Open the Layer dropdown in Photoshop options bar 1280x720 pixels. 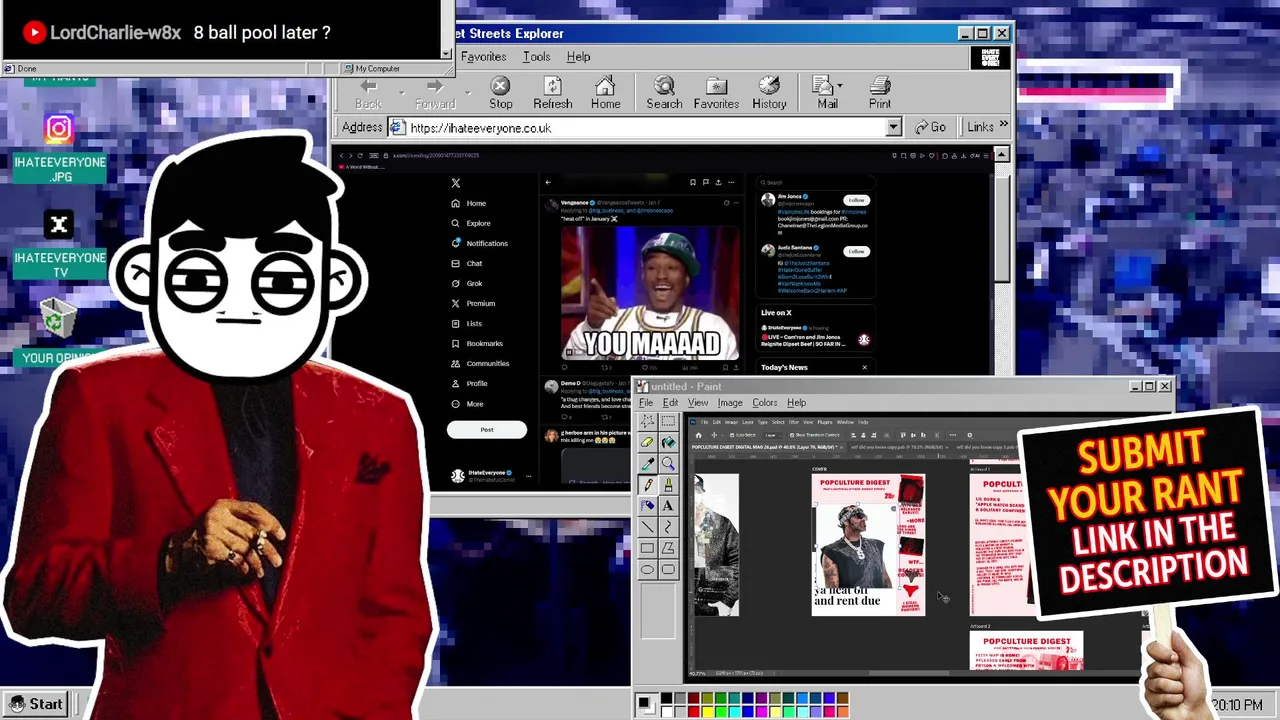point(772,435)
